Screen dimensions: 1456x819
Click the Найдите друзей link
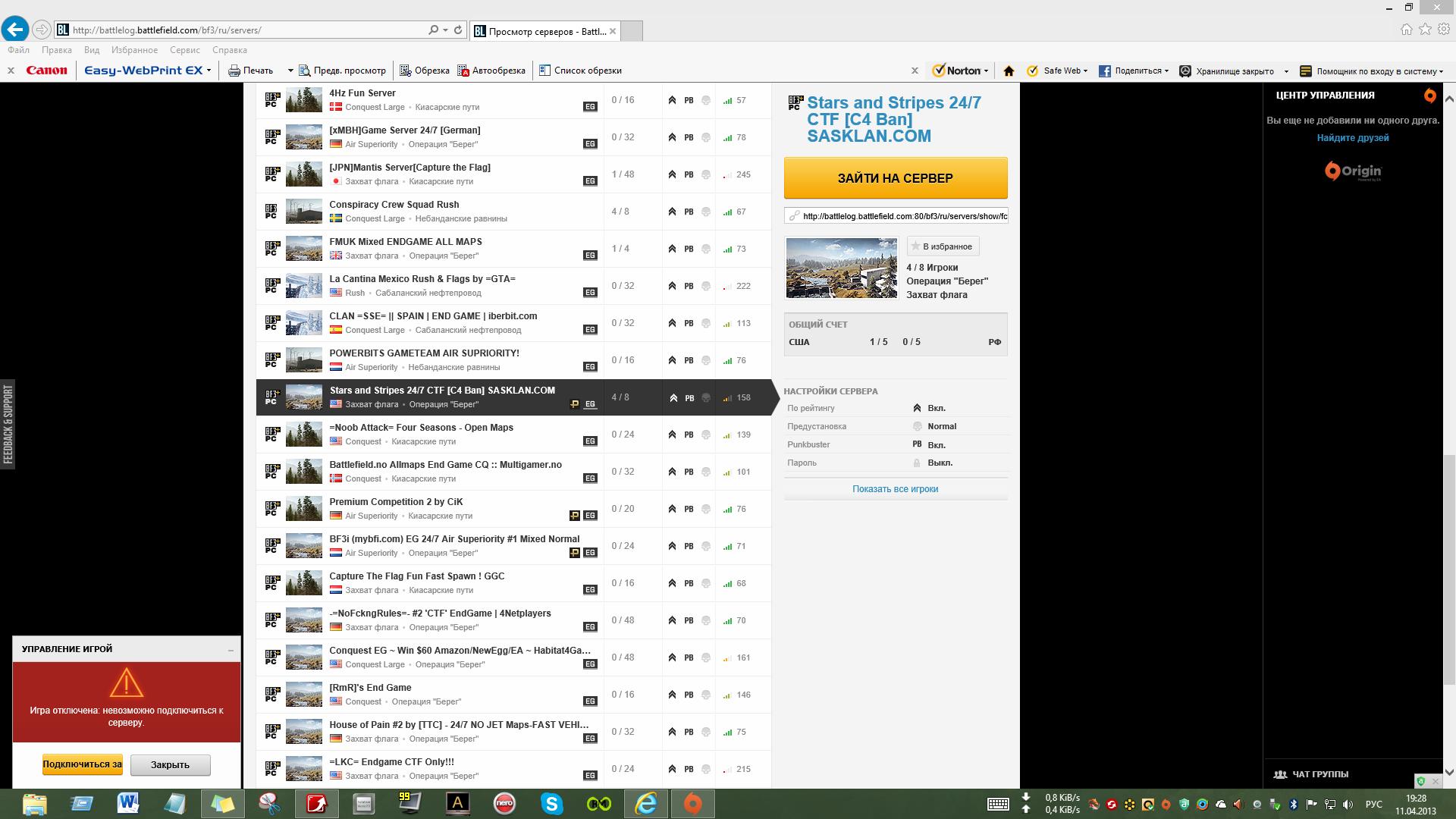1353,138
